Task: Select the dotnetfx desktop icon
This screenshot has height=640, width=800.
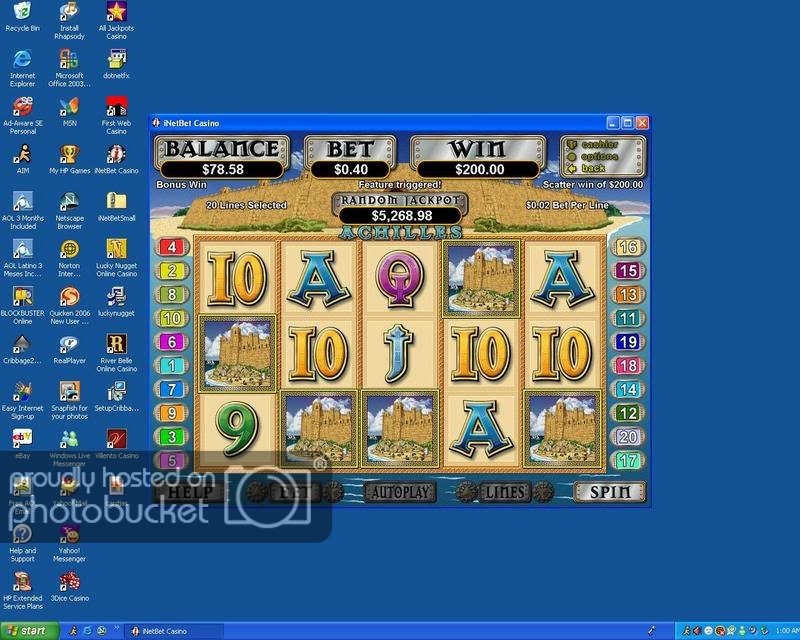Action: pyautogui.click(x=116, y=64)
